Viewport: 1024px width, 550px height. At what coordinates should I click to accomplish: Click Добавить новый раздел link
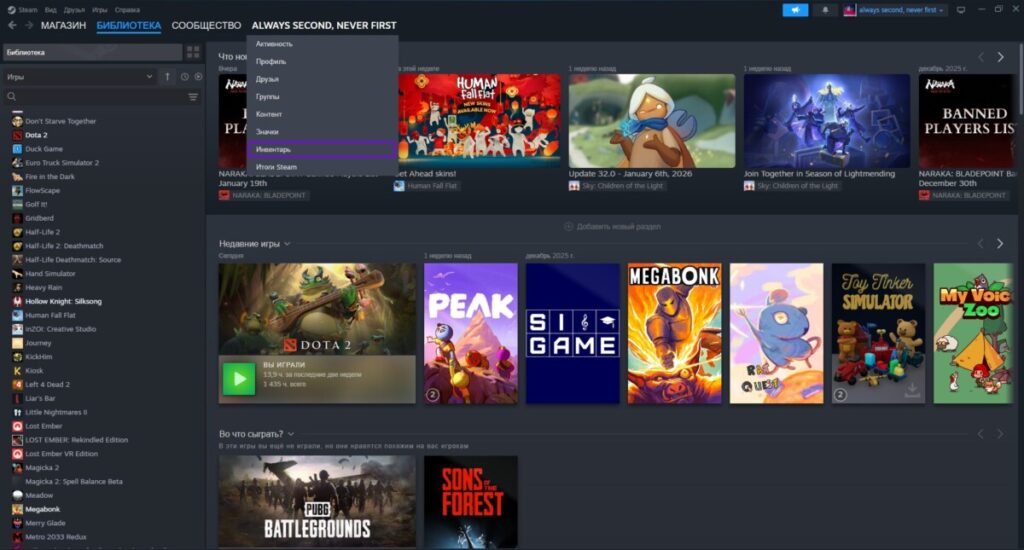(618, 227)
